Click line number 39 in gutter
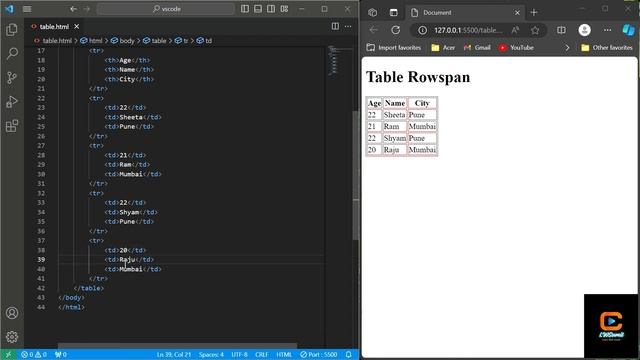The width and height of the screenshot is (640, 360). [41, 260]
